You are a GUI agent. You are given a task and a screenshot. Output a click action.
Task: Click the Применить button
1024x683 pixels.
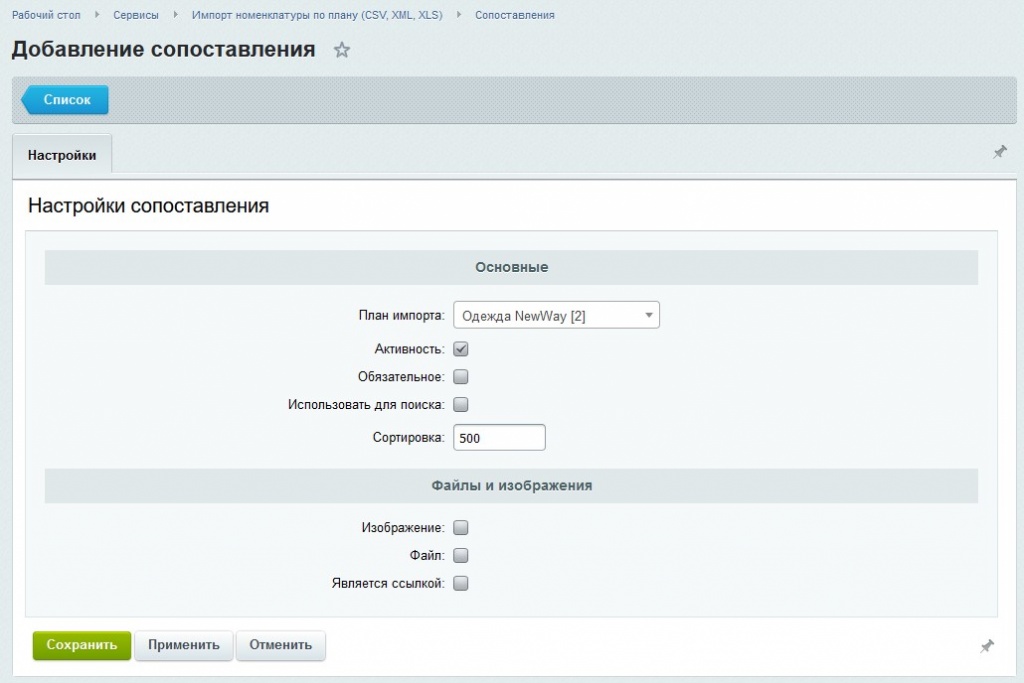pos(184,645)
